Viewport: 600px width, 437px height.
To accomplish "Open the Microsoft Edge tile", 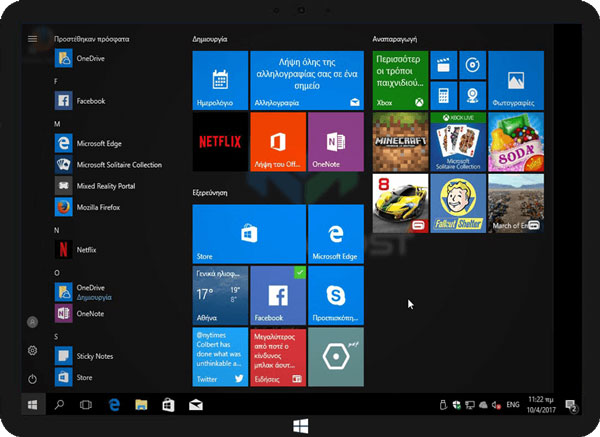I will tap(336, 234).
